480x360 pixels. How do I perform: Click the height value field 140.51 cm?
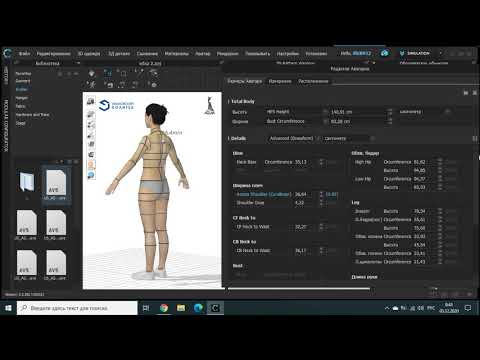coord(357,112)
